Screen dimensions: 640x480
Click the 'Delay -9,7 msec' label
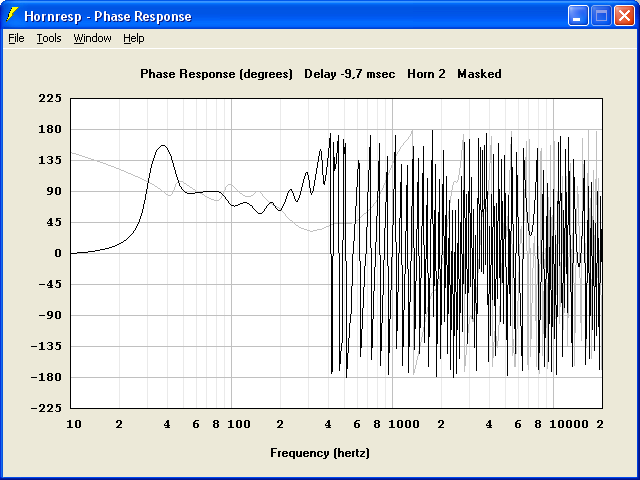(x=350, y=74)
